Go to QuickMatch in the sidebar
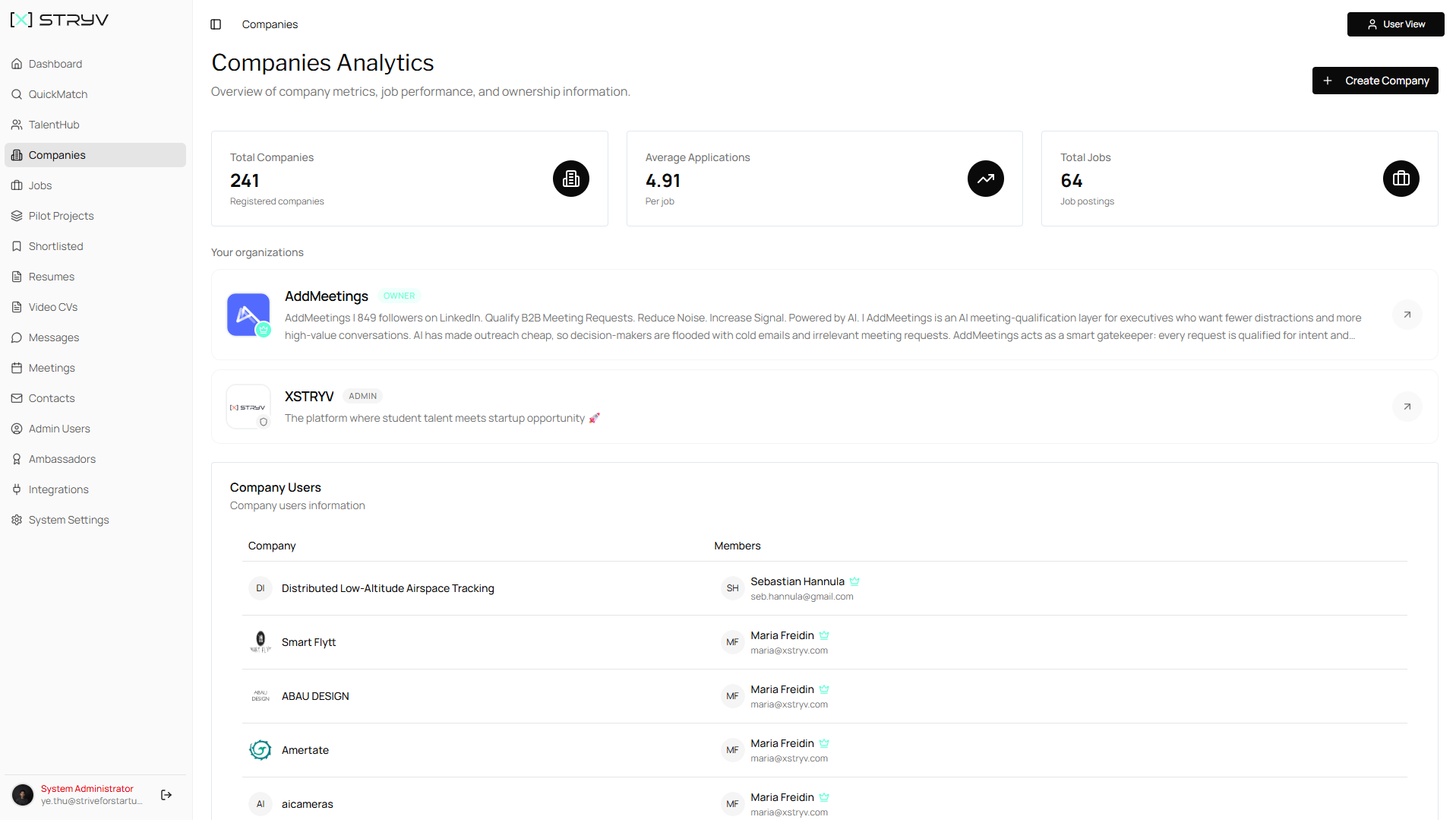1456x820 pixels. (95, 94)
